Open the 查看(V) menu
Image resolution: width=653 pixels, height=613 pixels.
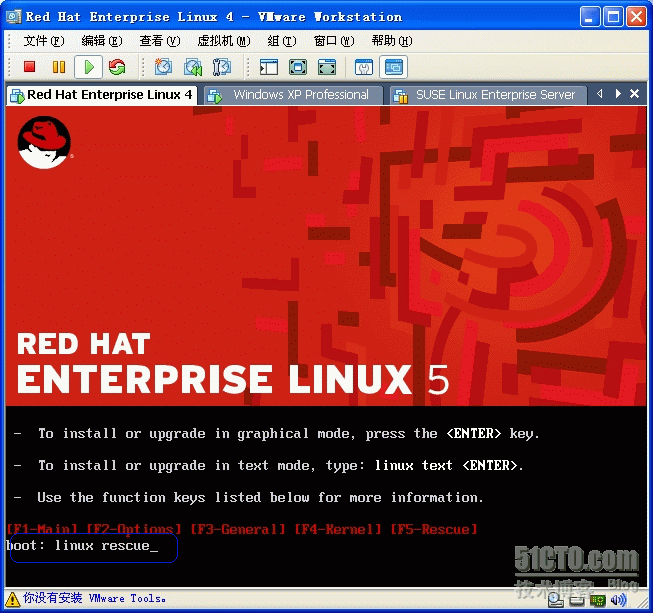[160, 41]
